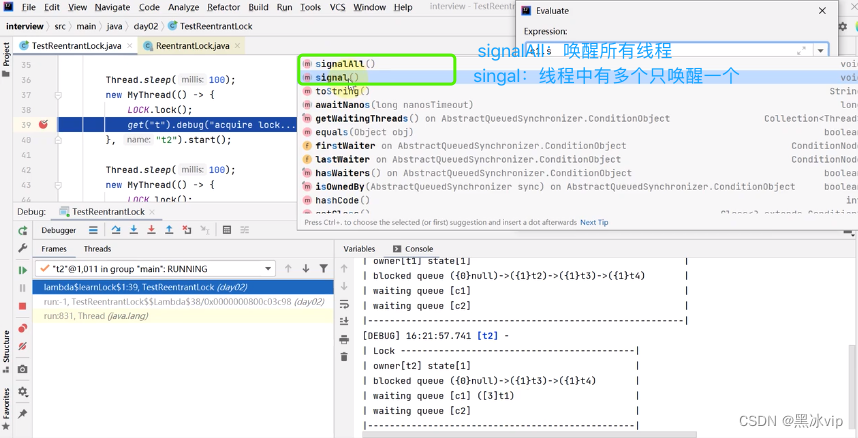Pause the program in the debug sidebar
The height and width of the screenshot is (438, 858).
pyautogui.click(x=22, y=288)
